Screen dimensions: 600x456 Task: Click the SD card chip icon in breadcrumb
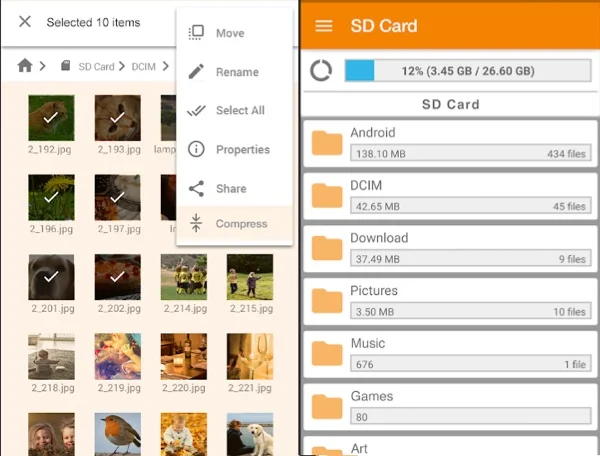pyautogui.click(x=65, y=66)
